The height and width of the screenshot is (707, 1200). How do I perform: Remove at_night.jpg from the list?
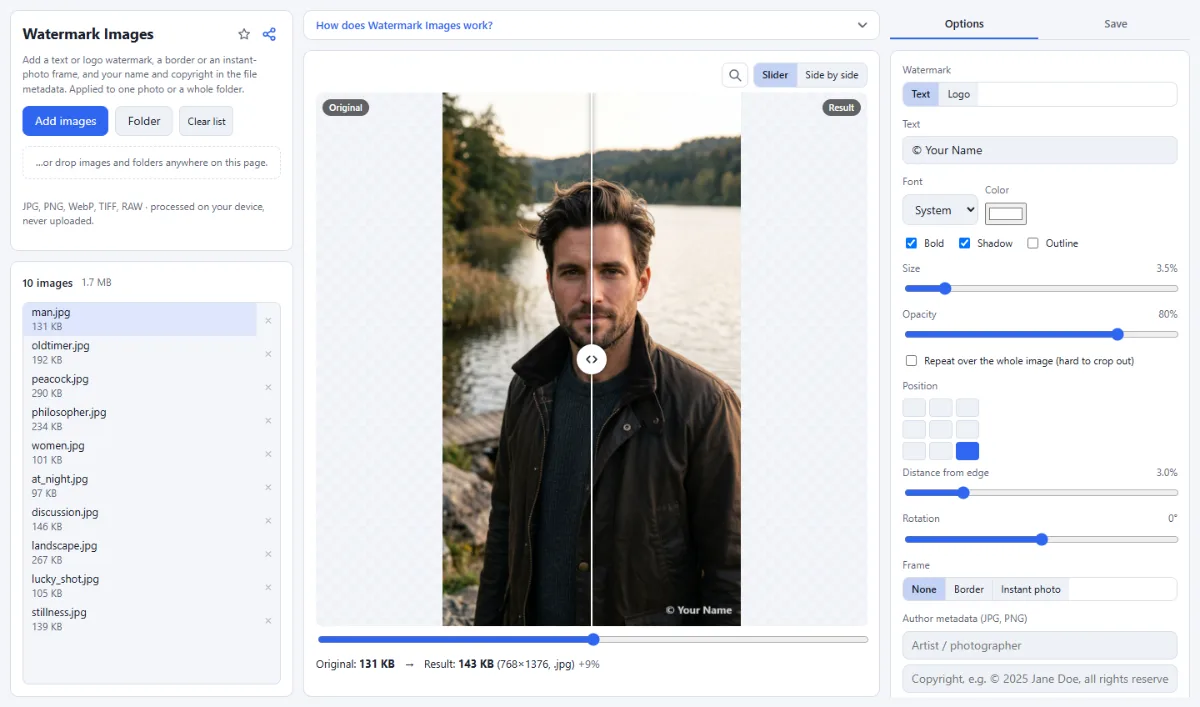tap(268, 487)
